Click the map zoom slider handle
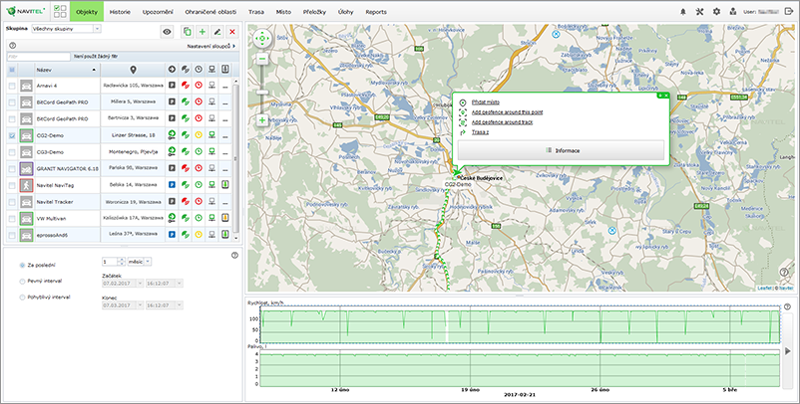Screen dimensions: 800x404 click(262, 92)
